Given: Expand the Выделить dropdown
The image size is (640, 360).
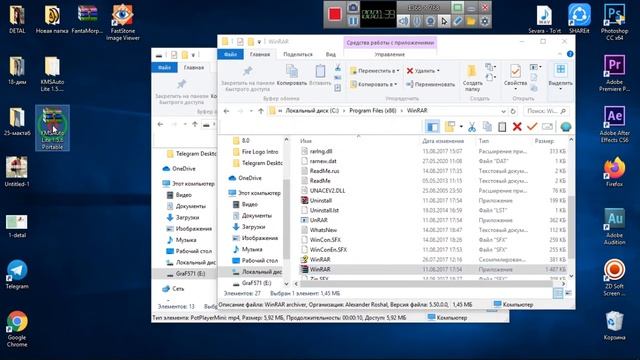Looking at the screenshot, I should 560,89.
